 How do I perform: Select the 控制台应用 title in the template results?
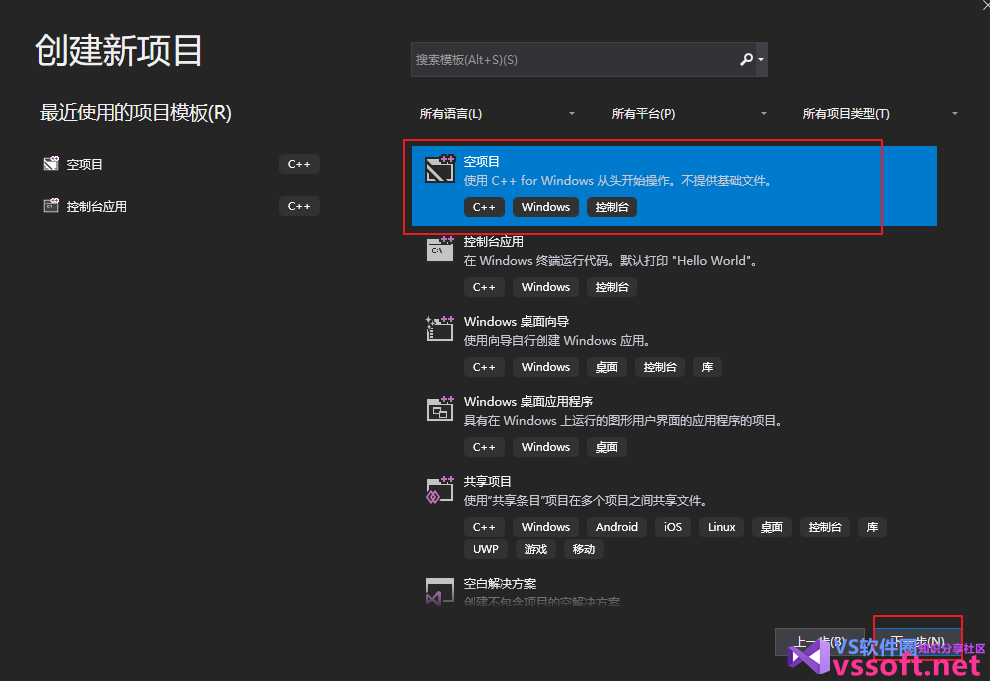(494, 242)
